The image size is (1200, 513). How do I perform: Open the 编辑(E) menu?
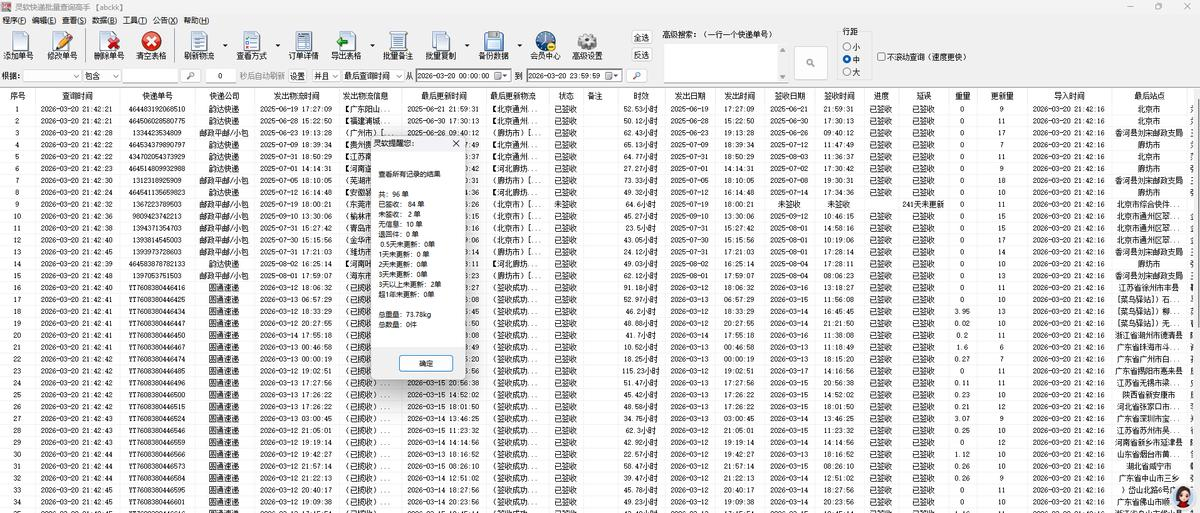[44, 20]
